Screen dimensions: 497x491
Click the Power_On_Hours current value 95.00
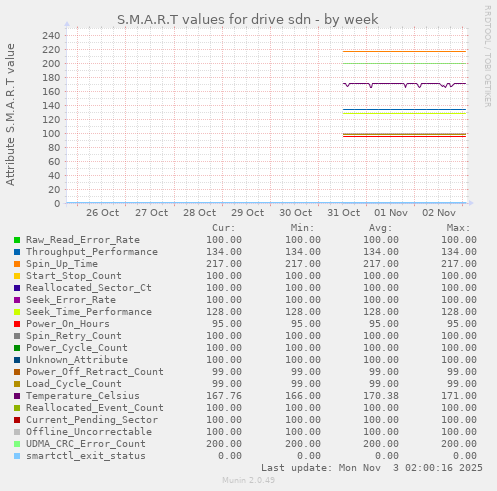point(227,324)
